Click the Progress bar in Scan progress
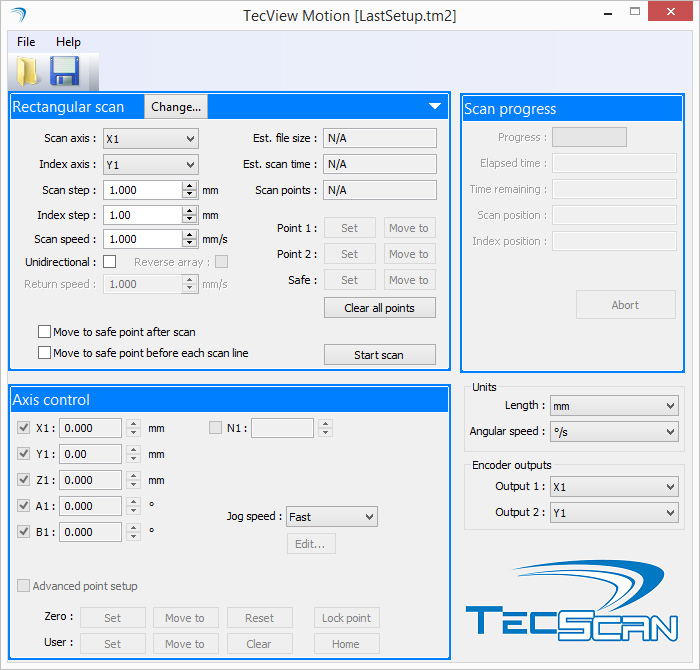The height and width of the screenshot is (670, 700). coord(589,137)
